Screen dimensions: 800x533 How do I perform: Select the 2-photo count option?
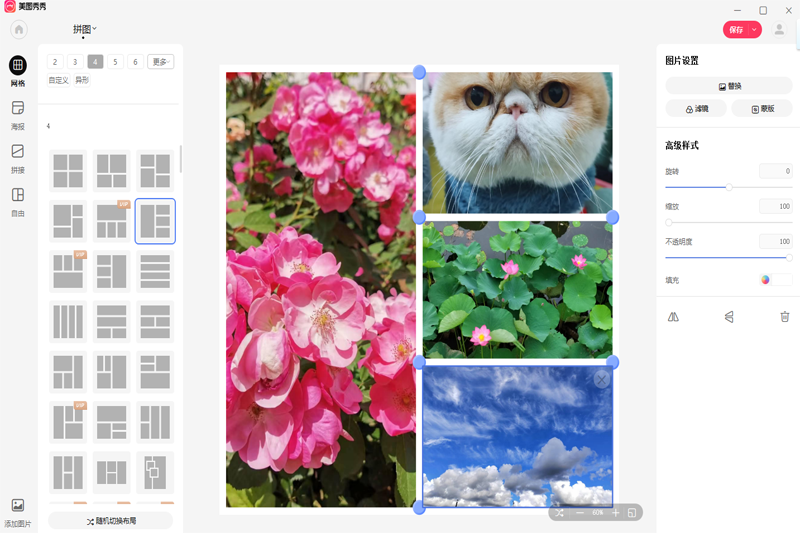56,62
